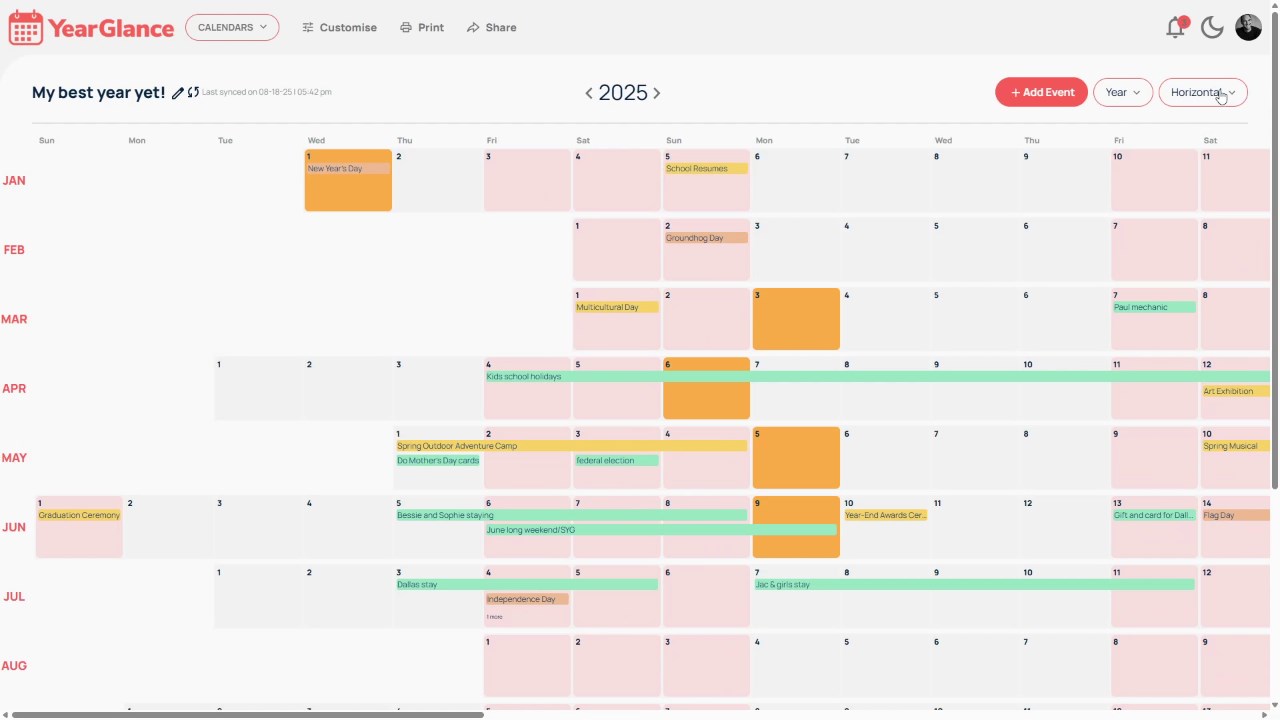1280x720 pixels.
Task: Open the user profile avatar
Action: (1248, 27)
